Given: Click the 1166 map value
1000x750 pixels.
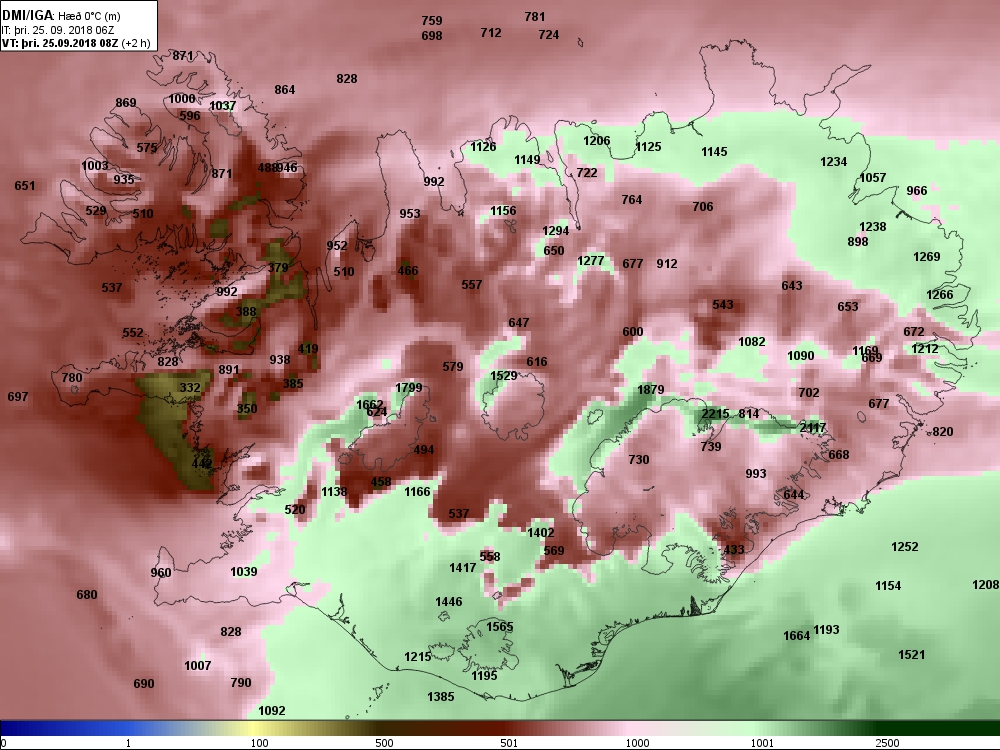Looking at the screenshot, I should click(417, 492).
